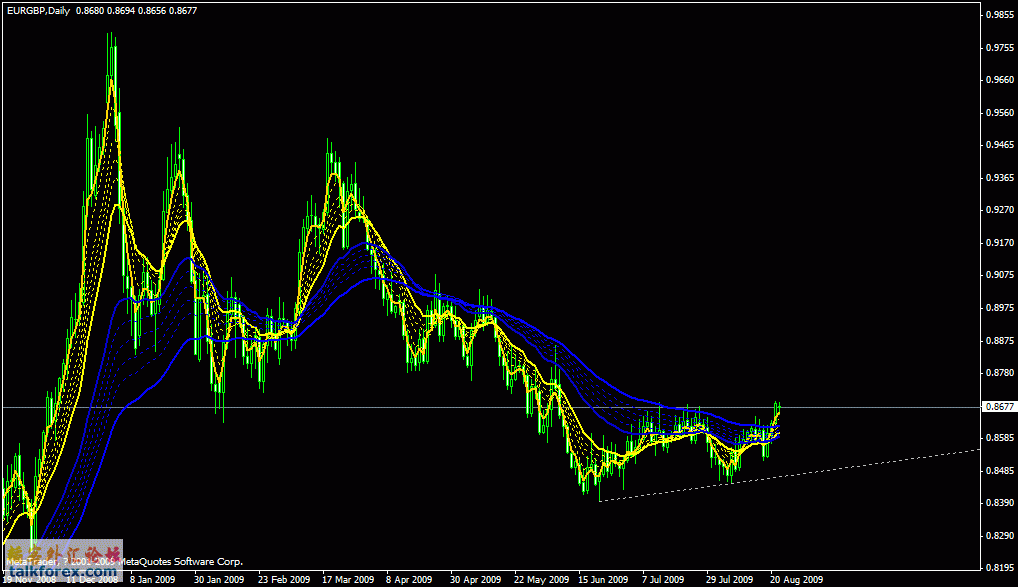
Task: Click the 0.9855 price axis label
Action: coord(1000,15)
